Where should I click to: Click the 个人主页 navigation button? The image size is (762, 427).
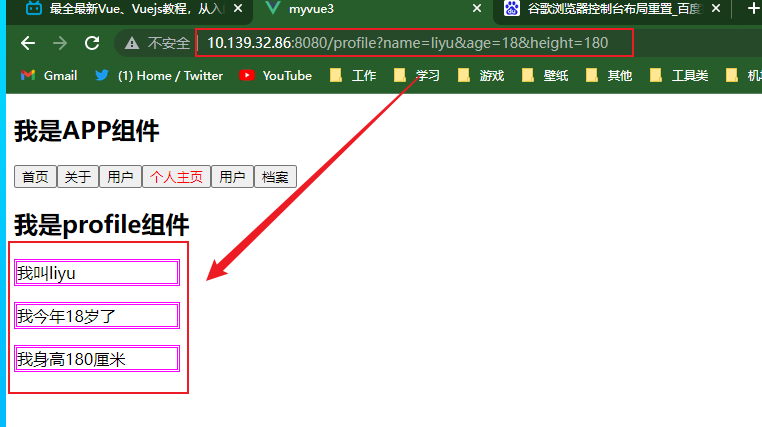(x=176, y=176)
